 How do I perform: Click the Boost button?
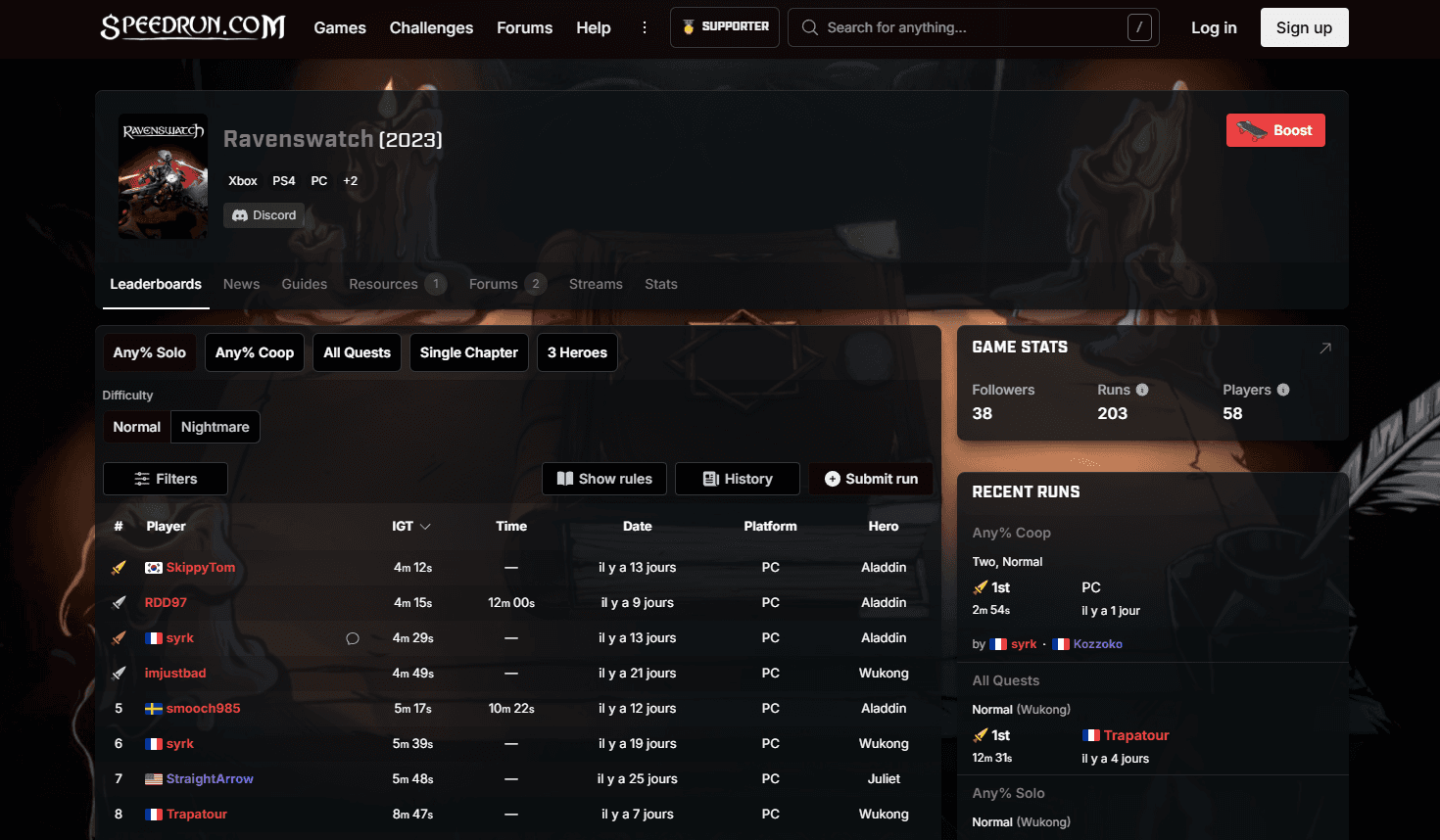[1275, 130]
